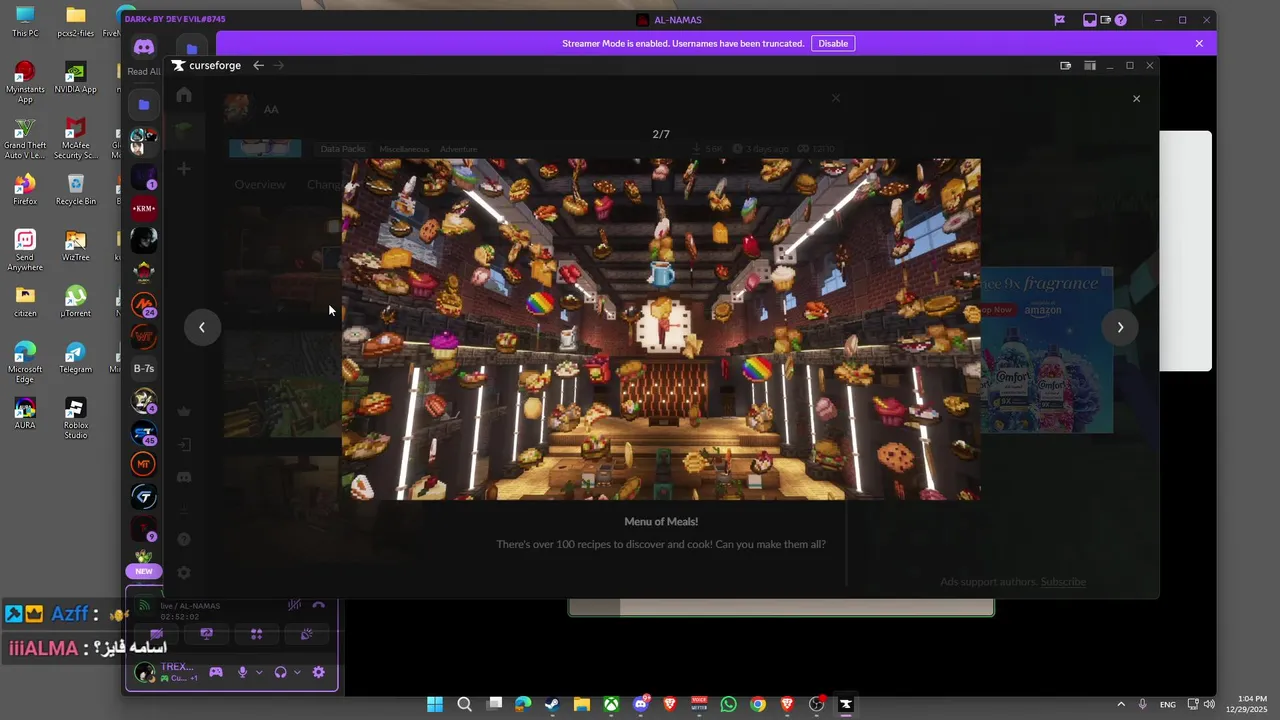1280x720 pixels.
Task: Click the food-filled restaurant screenshot
Action: coord(661,329)
